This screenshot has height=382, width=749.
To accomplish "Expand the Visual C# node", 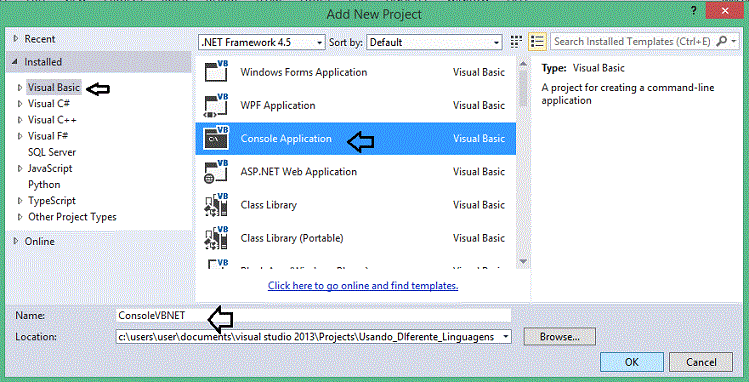I will point(20,104).
